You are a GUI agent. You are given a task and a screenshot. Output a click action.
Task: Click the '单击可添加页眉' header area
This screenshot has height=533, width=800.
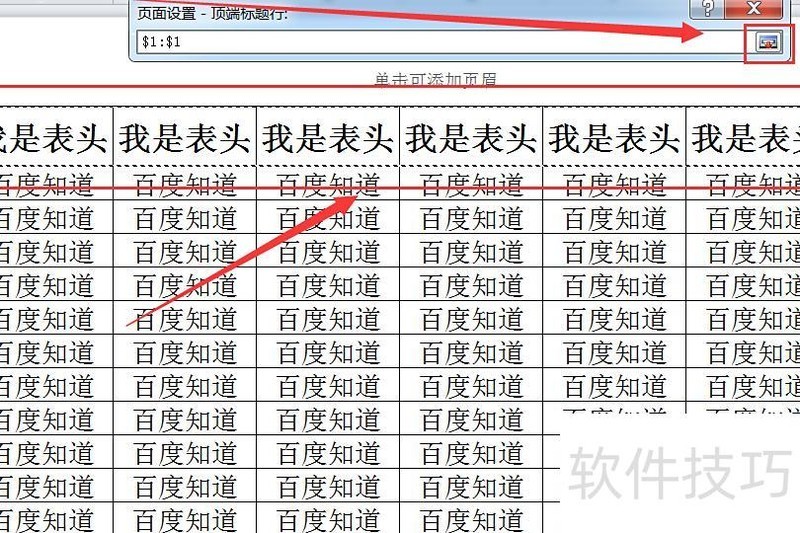[435, 80]
